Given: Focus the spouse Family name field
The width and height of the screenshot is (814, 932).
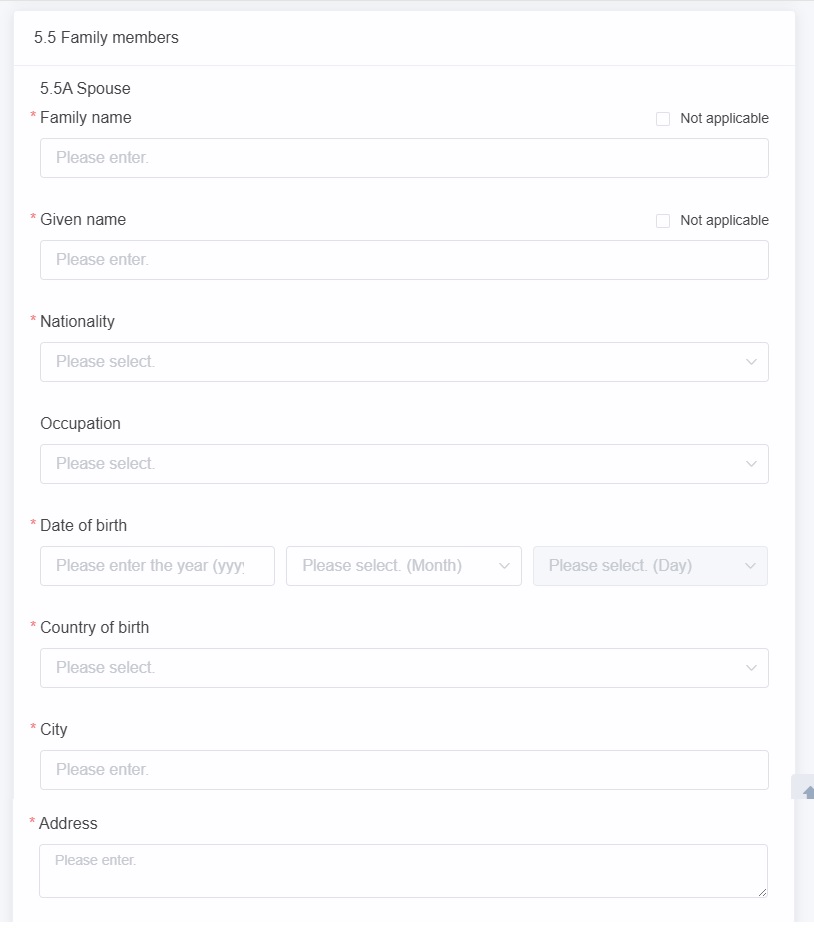Looking at the screenshot, I should point(404,158).
